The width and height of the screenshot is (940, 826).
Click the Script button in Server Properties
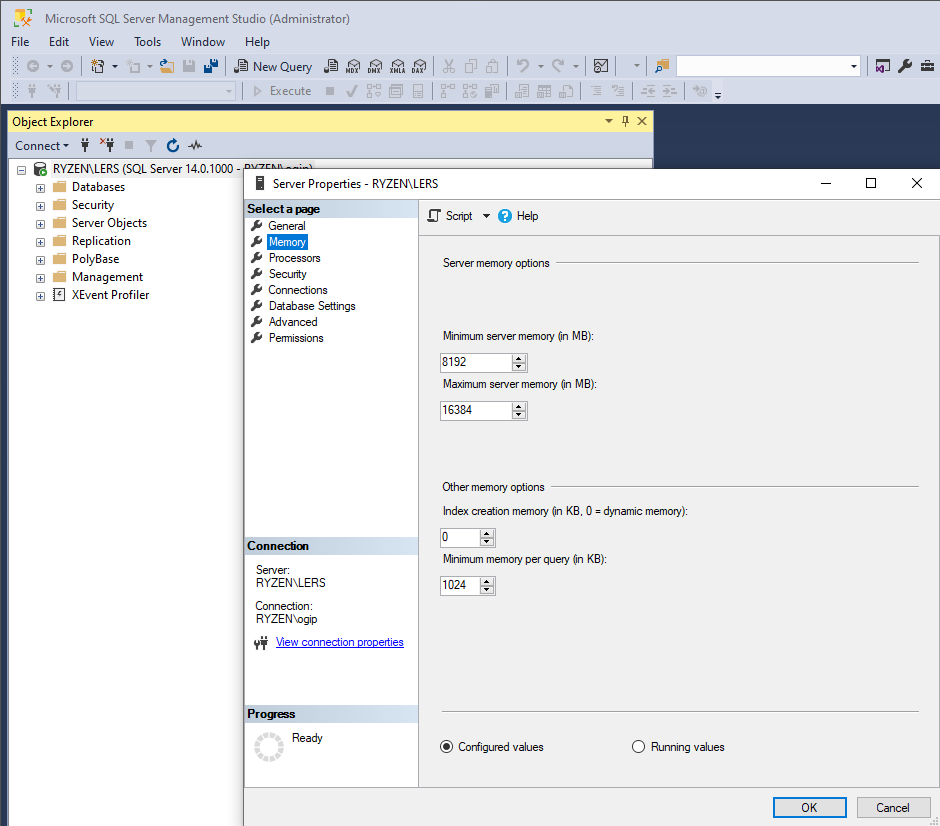pos(450,216)
